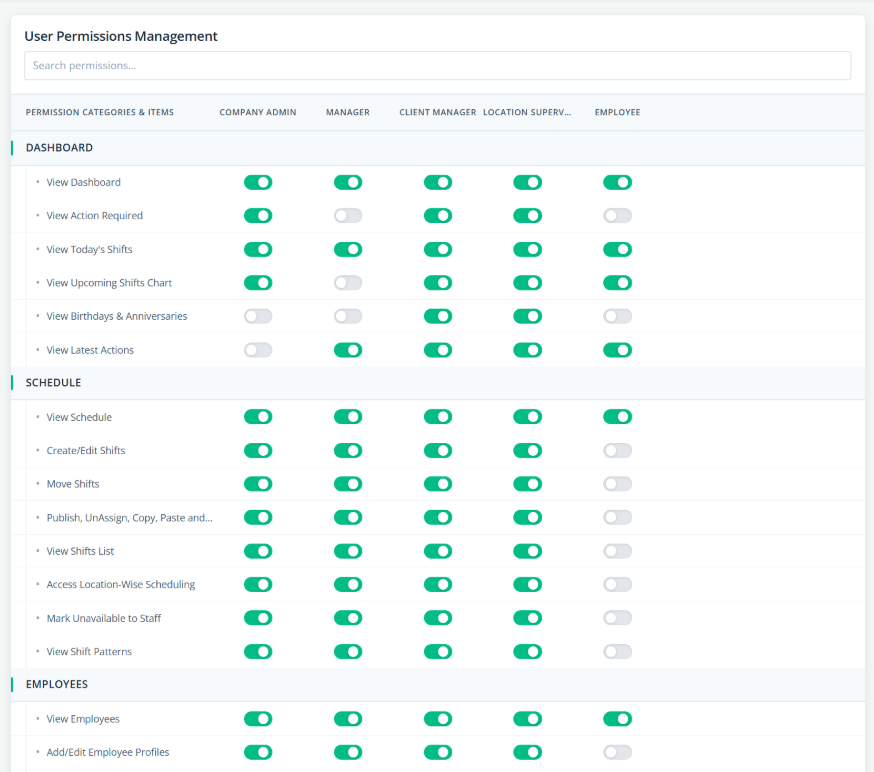Screen dimensions: 874x772
Task: Collapse the Schedule category section
Action: click(x=53, y=383)
